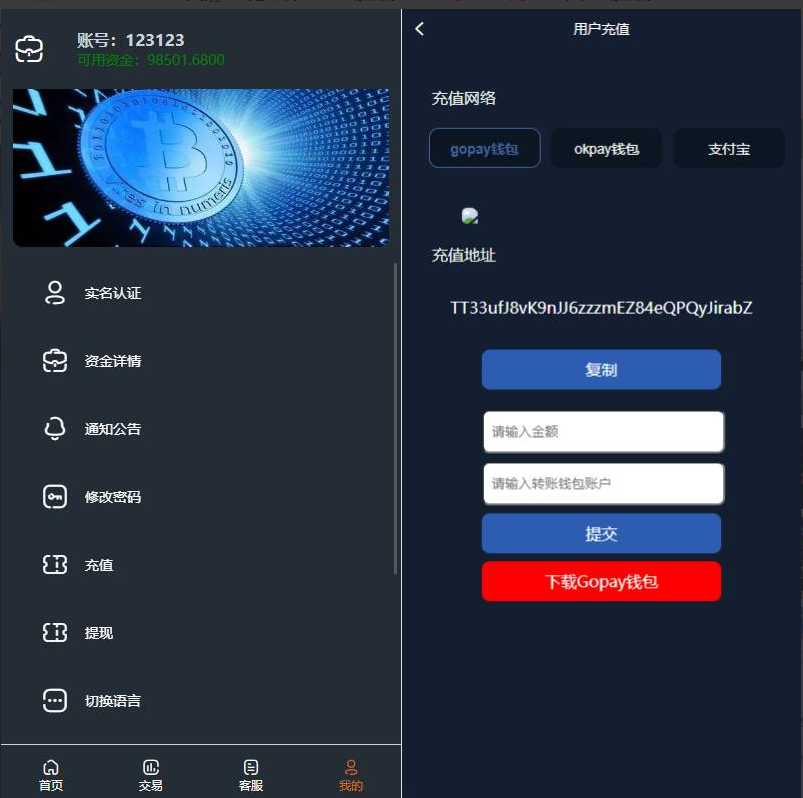Click the 修改密码 key icon

[55, 497]
